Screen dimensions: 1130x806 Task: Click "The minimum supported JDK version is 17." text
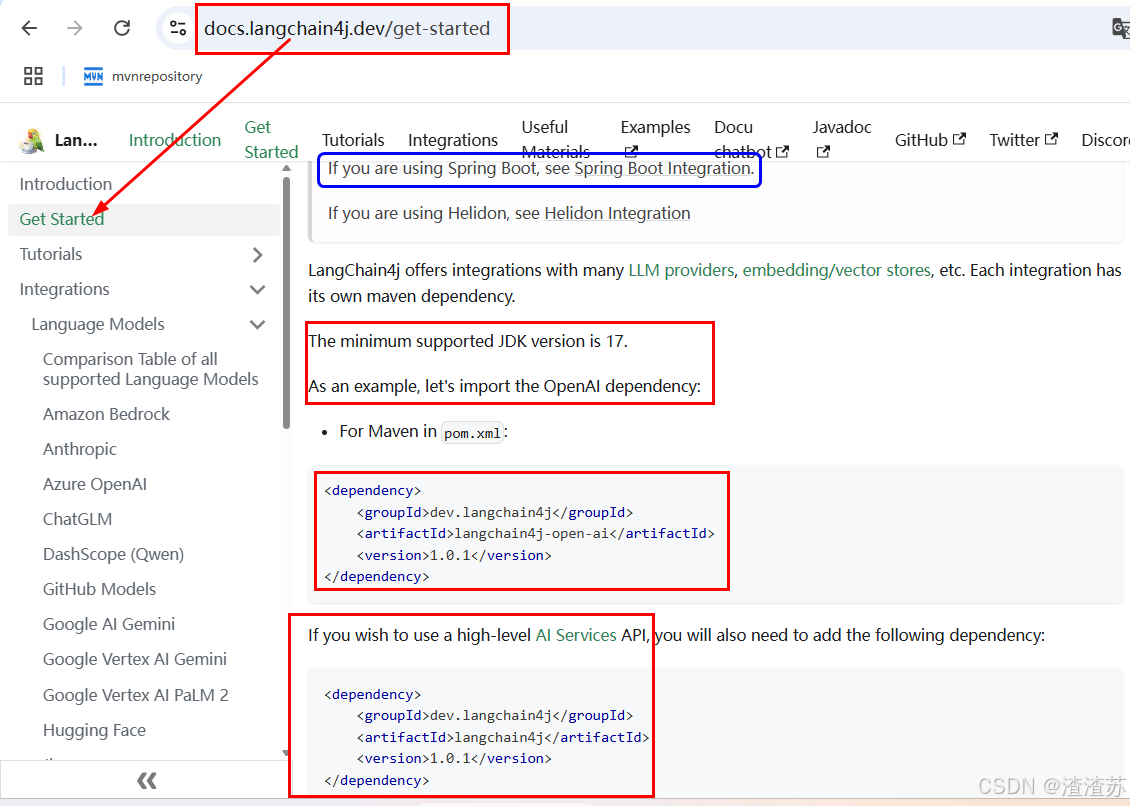coord(468,341)
